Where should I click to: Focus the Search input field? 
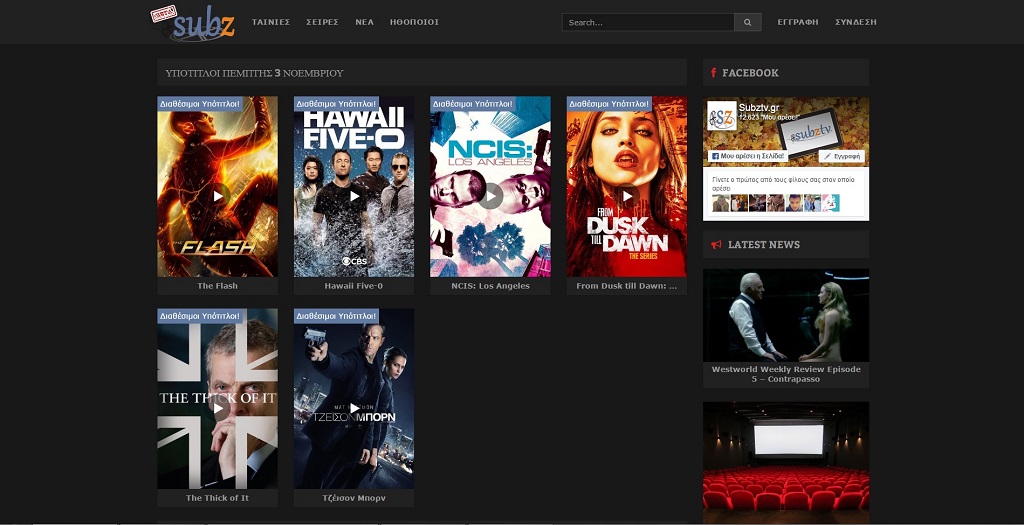648,22
